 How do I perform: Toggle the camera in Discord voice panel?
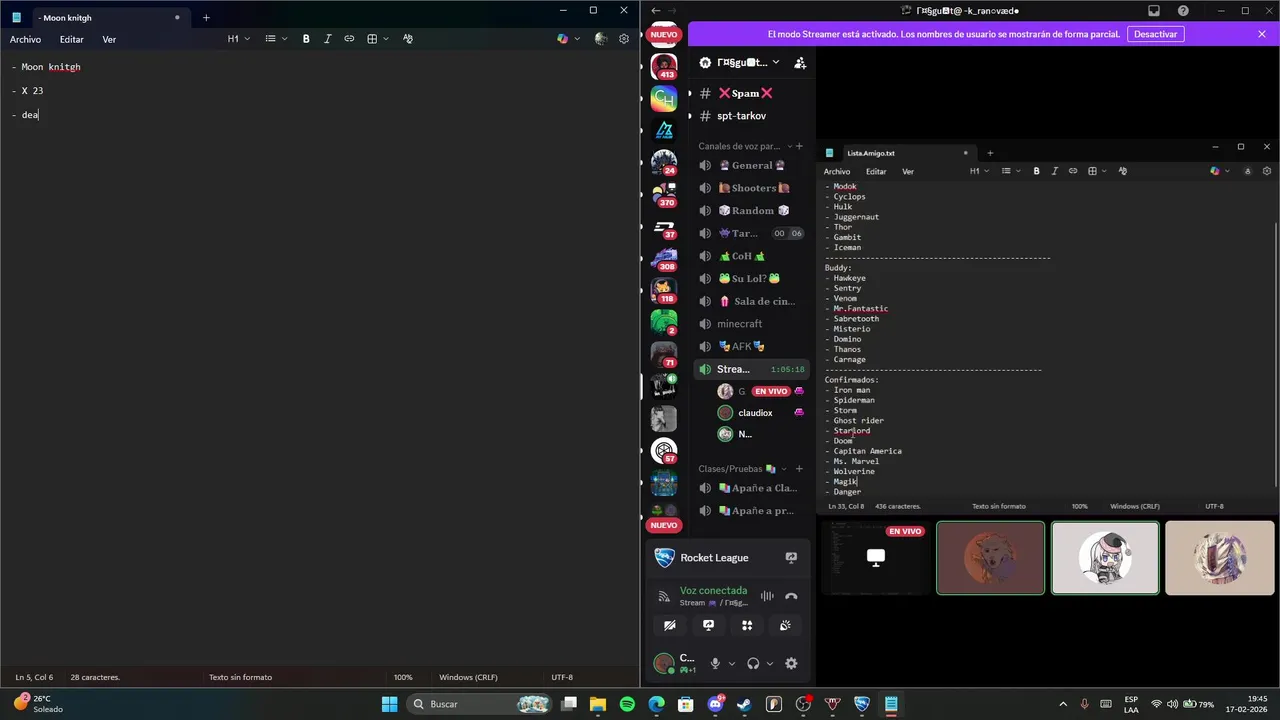[x=670, y=625]
